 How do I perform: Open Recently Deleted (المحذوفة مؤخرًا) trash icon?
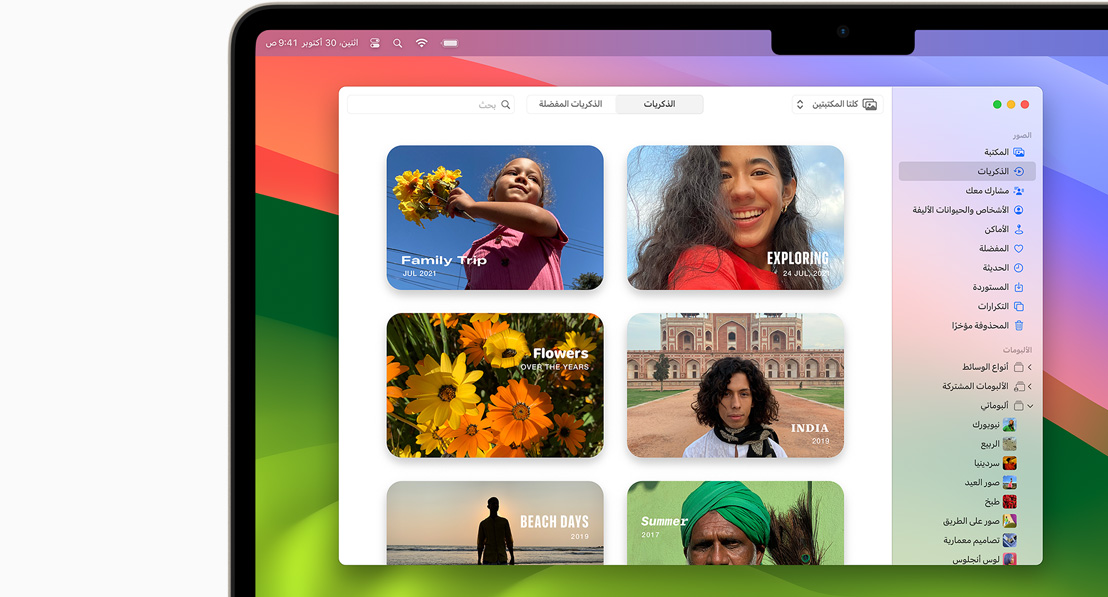coord(1018,326)
